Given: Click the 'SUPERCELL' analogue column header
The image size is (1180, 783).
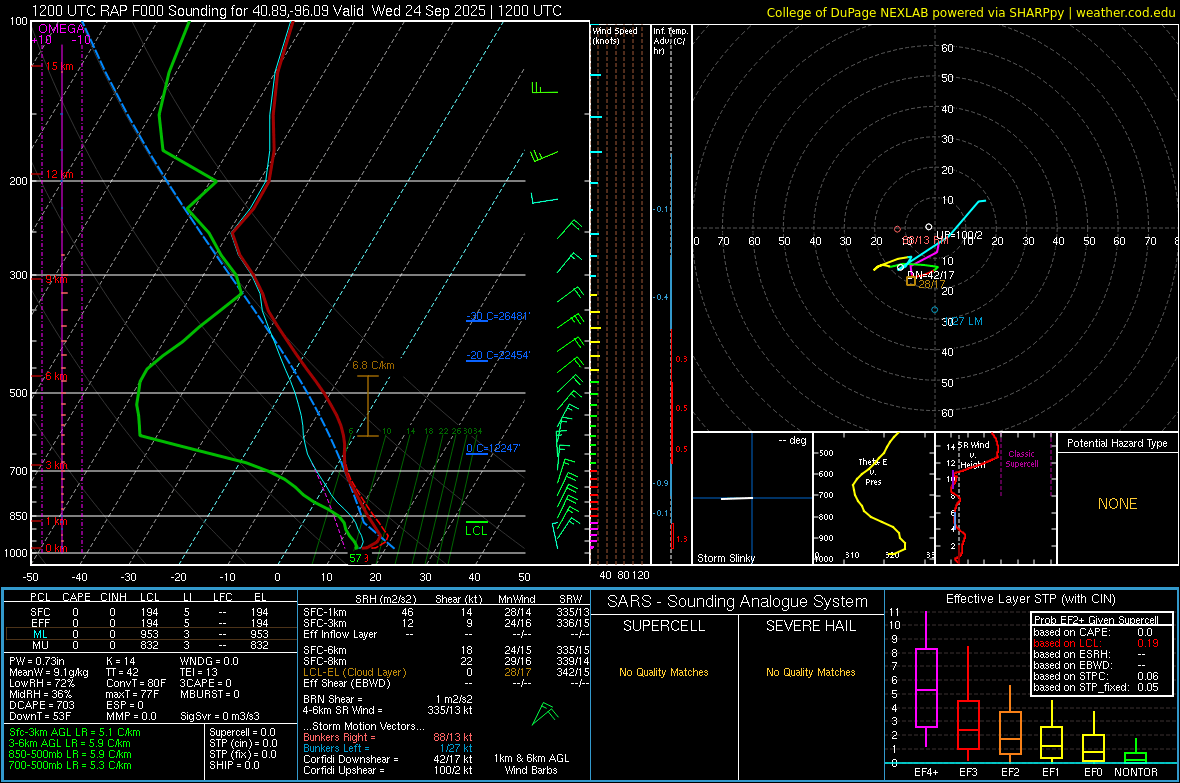Looking at the screenshot, I should click(664, 626).
